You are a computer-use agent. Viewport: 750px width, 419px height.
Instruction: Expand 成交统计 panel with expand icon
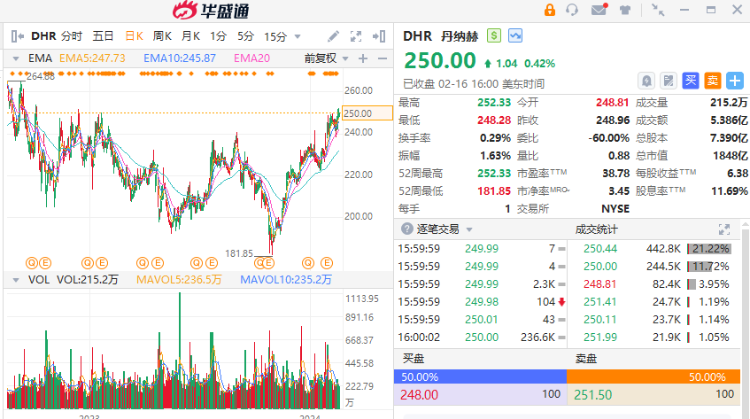tap(724, 230)
